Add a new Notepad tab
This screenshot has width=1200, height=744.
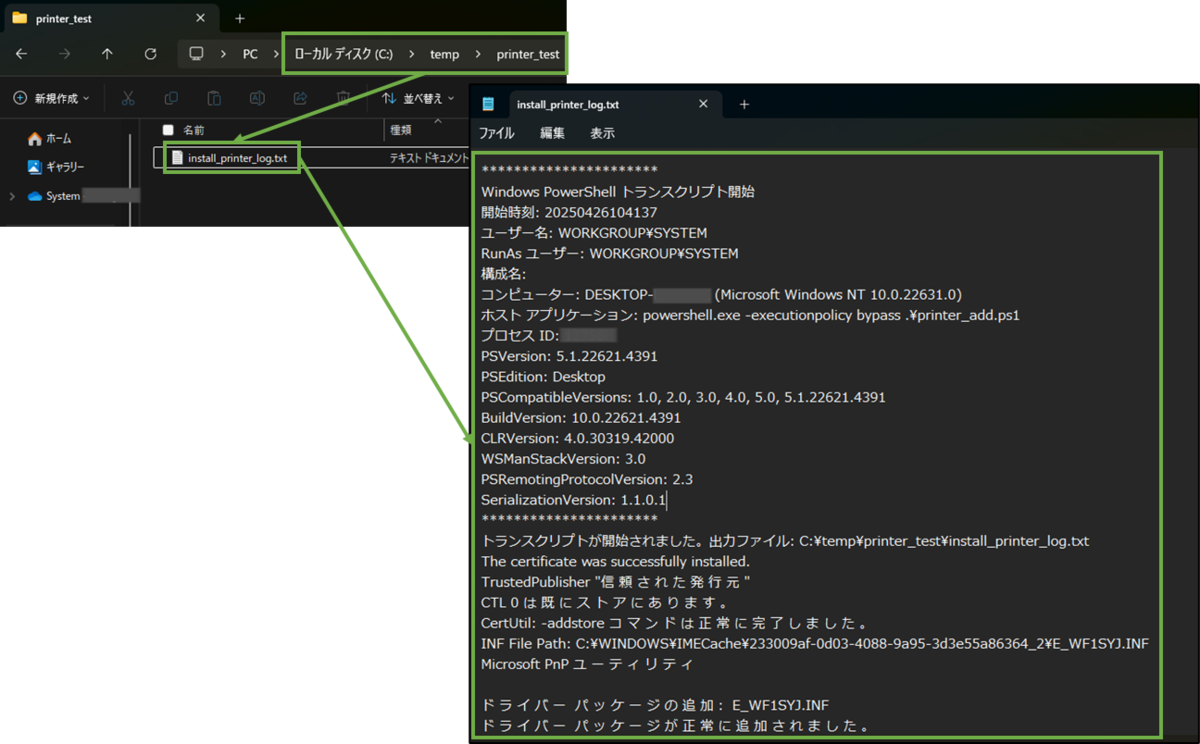pos(744,104)
